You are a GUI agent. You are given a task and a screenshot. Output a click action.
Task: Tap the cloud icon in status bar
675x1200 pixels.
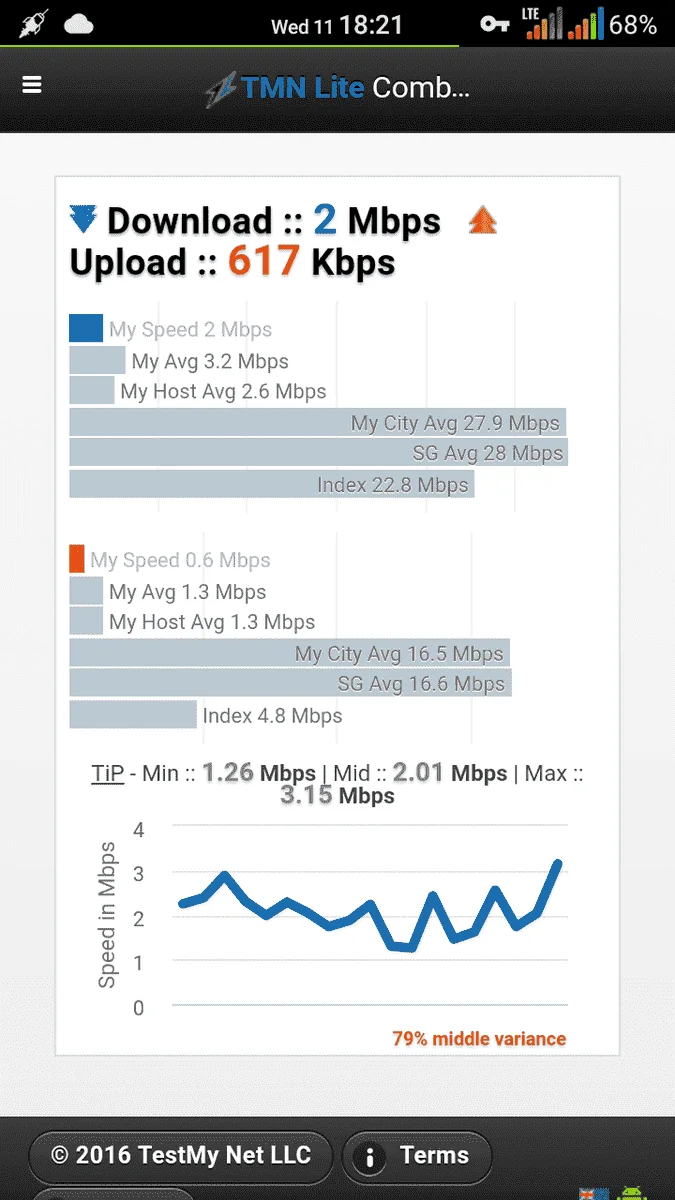tap(79, 23)
